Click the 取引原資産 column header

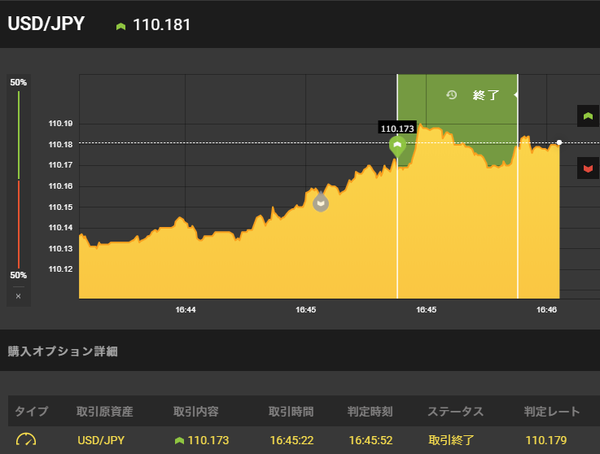pyautogui.click(x=104, y=412)
